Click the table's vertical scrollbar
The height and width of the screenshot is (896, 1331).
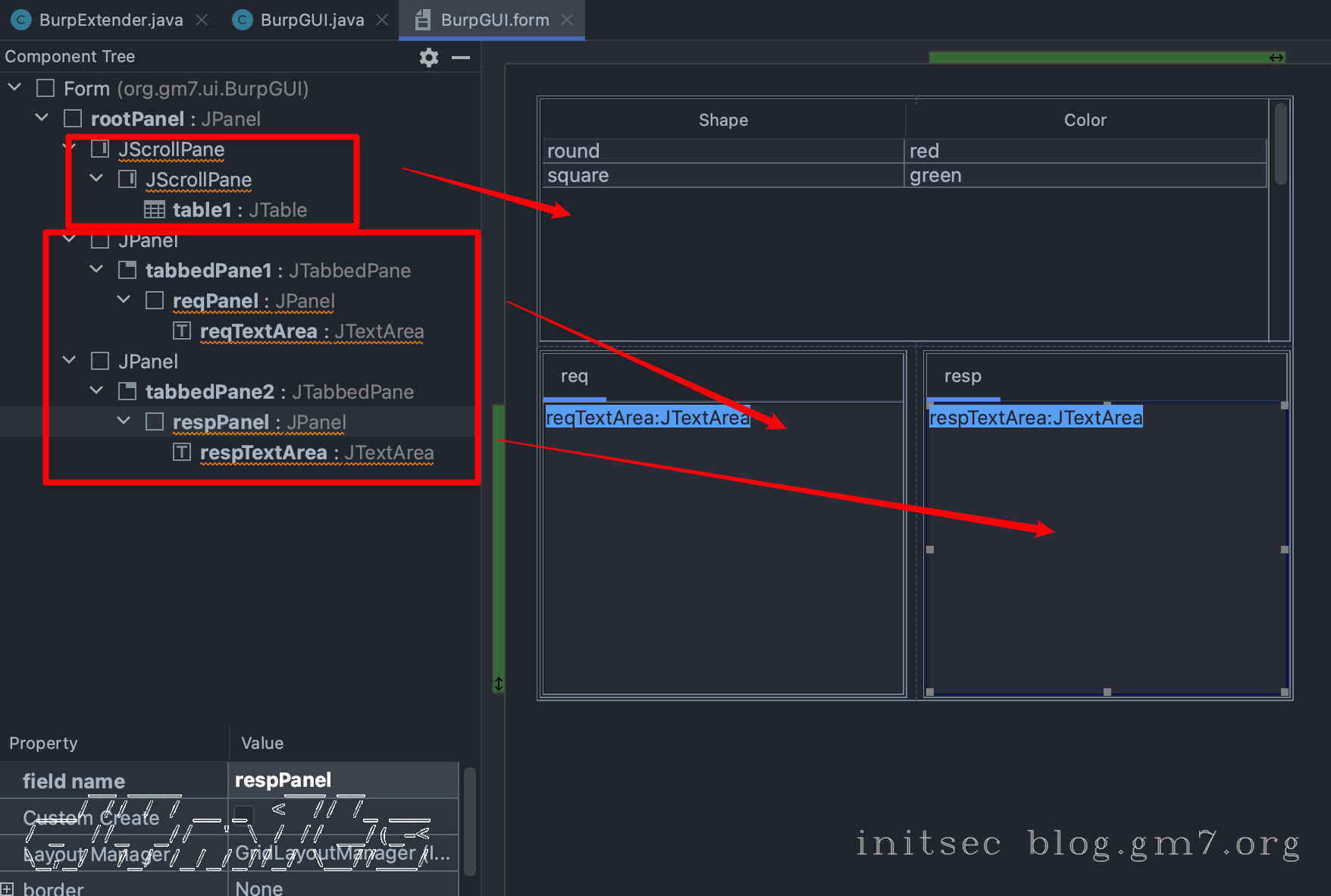pyautogui.click(x=1280, y=144)
